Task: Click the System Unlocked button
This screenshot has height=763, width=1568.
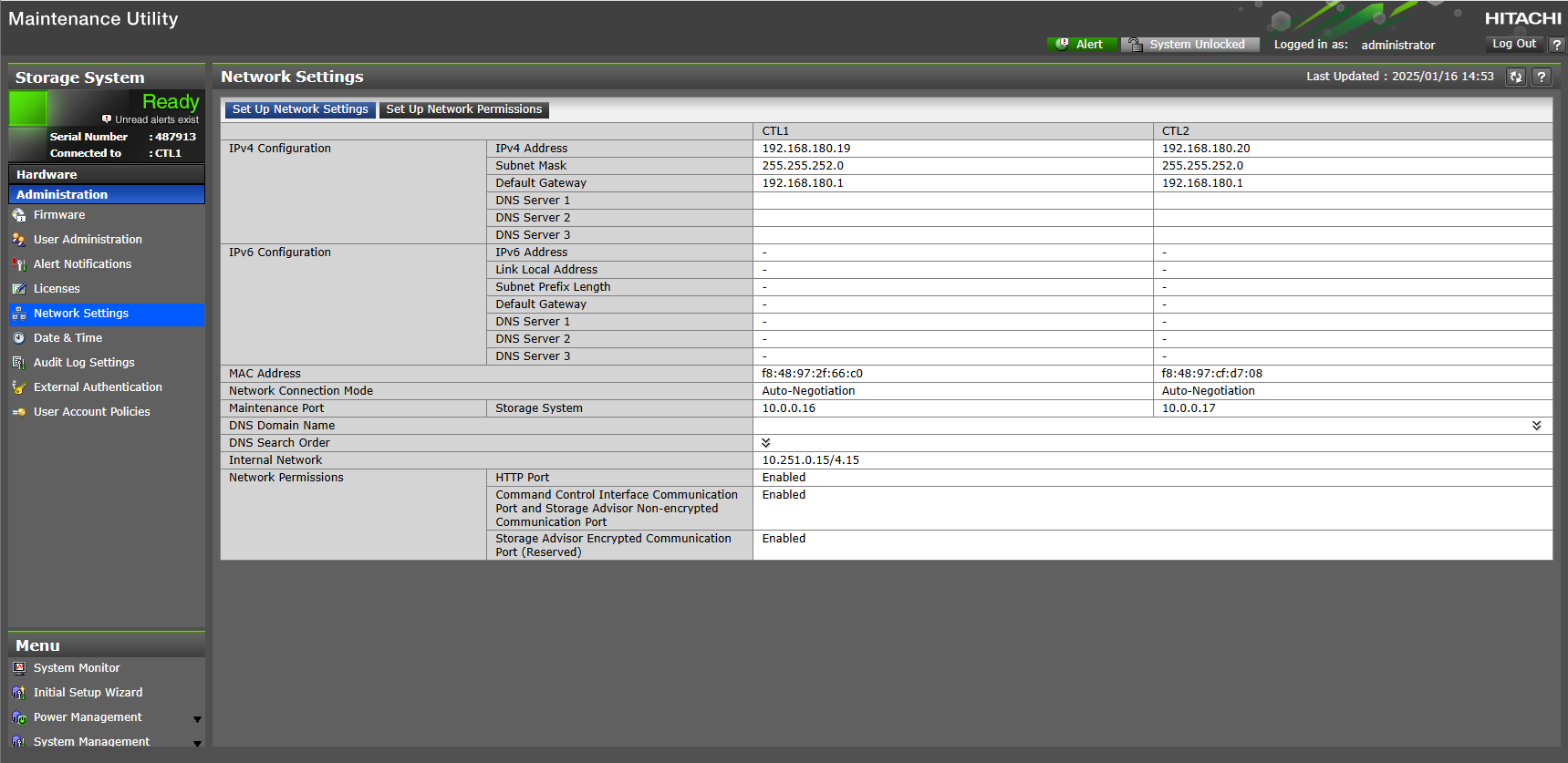Action: tap(1190, 44)
